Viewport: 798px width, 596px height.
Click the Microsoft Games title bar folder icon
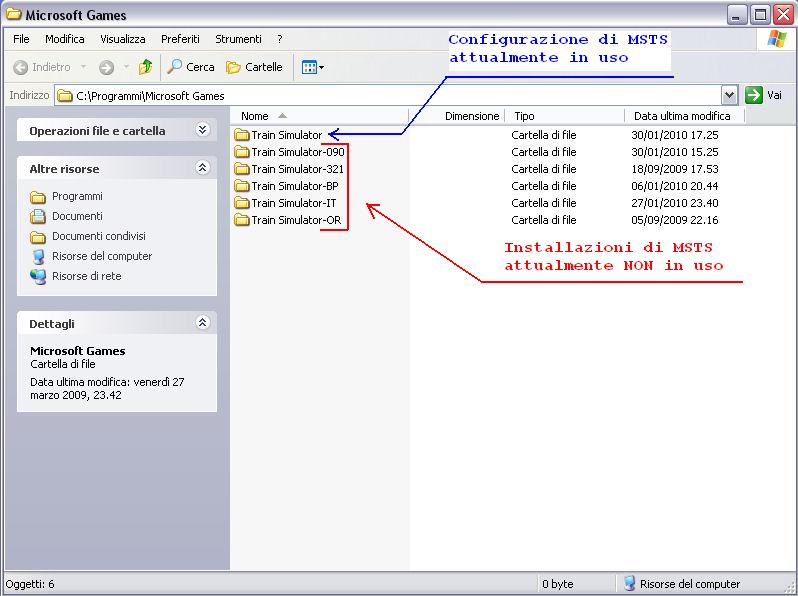pyautogui.click(x=14, y=14)
